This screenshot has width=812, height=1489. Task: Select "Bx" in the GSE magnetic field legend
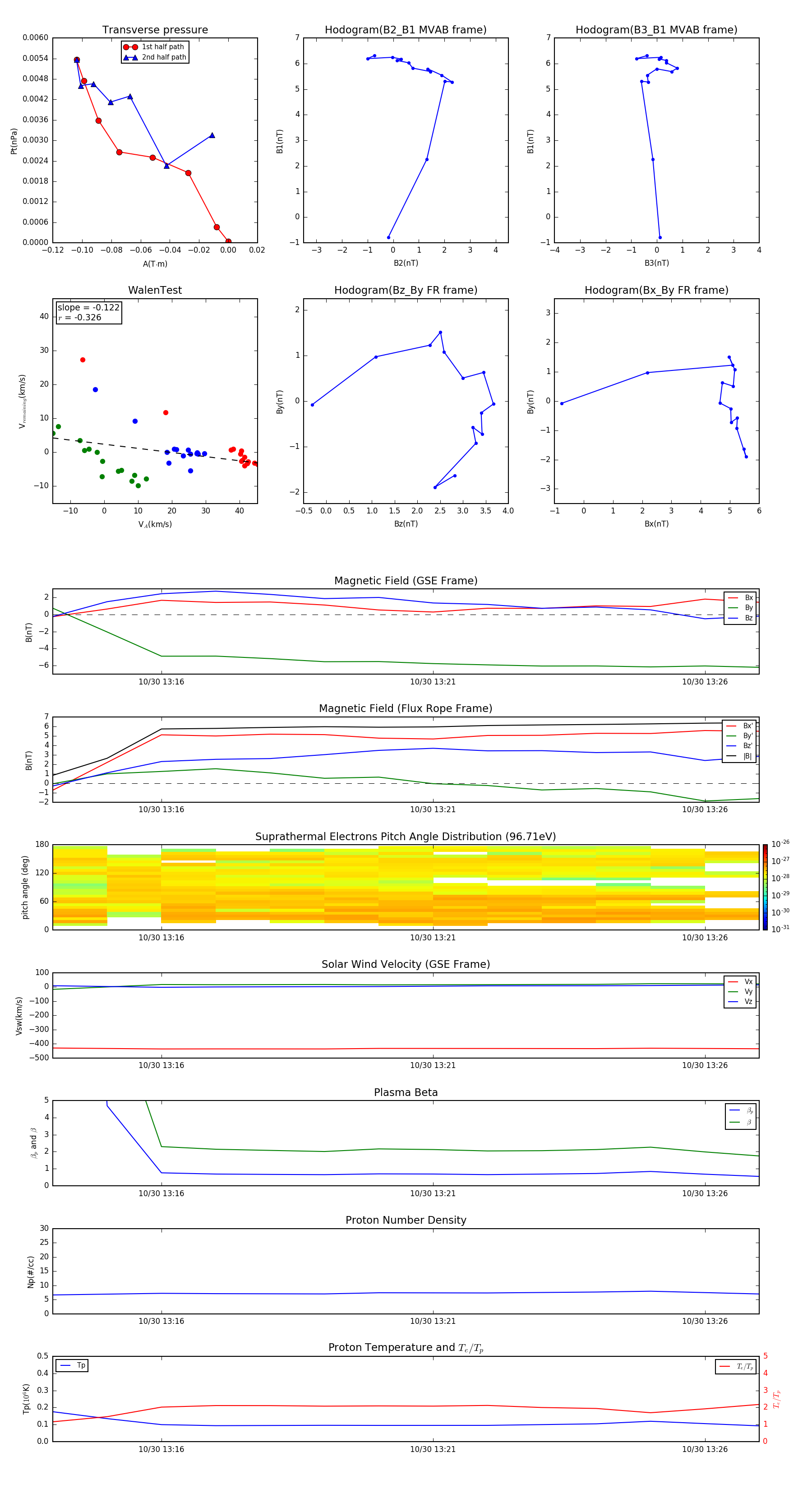pyautogui.click(x=740, y=598)
